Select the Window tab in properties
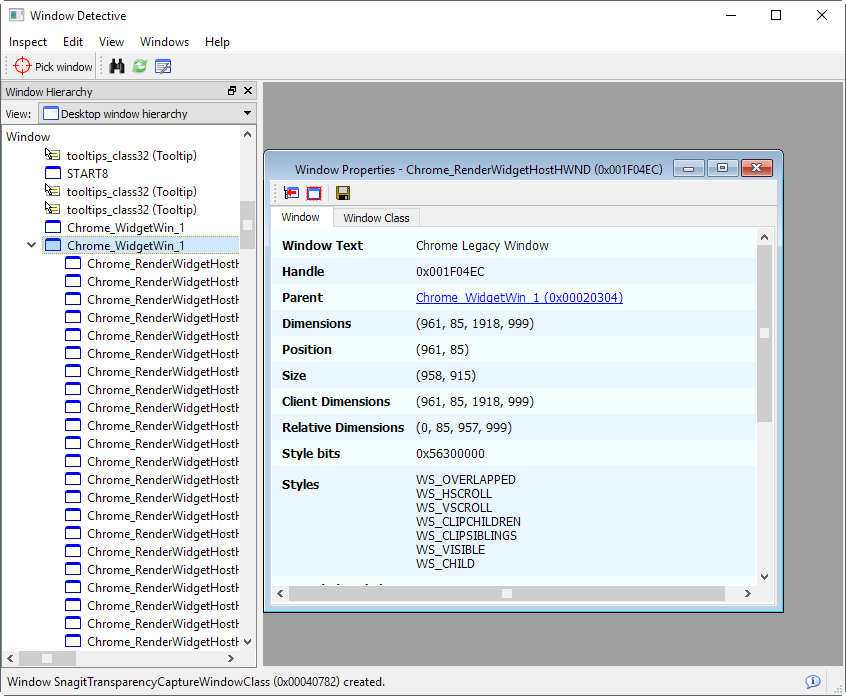846x696 pixels. point(301,217)
